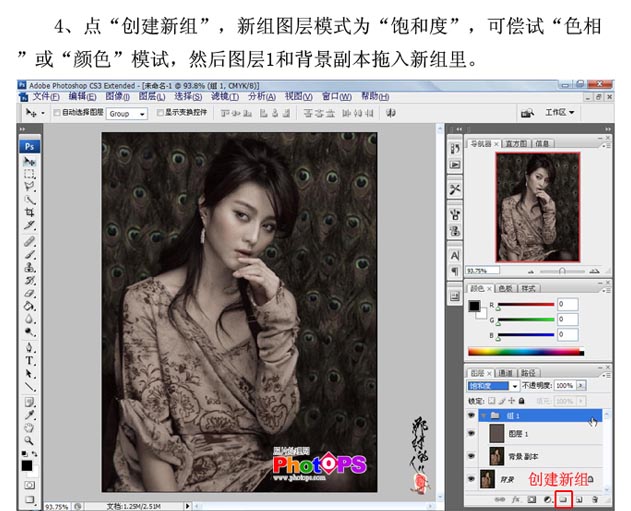Open the Character panel icon in dock
This screenshot has height=511, width=631.
(x=455, y=256)
